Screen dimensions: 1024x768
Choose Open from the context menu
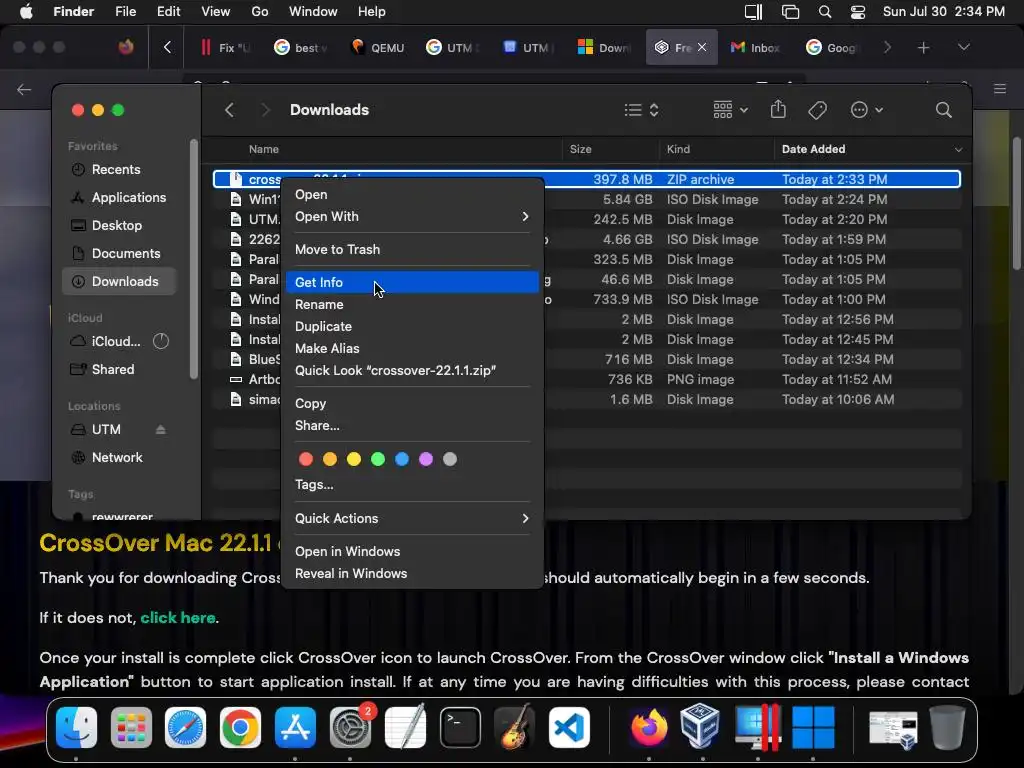tap(412, 195)
